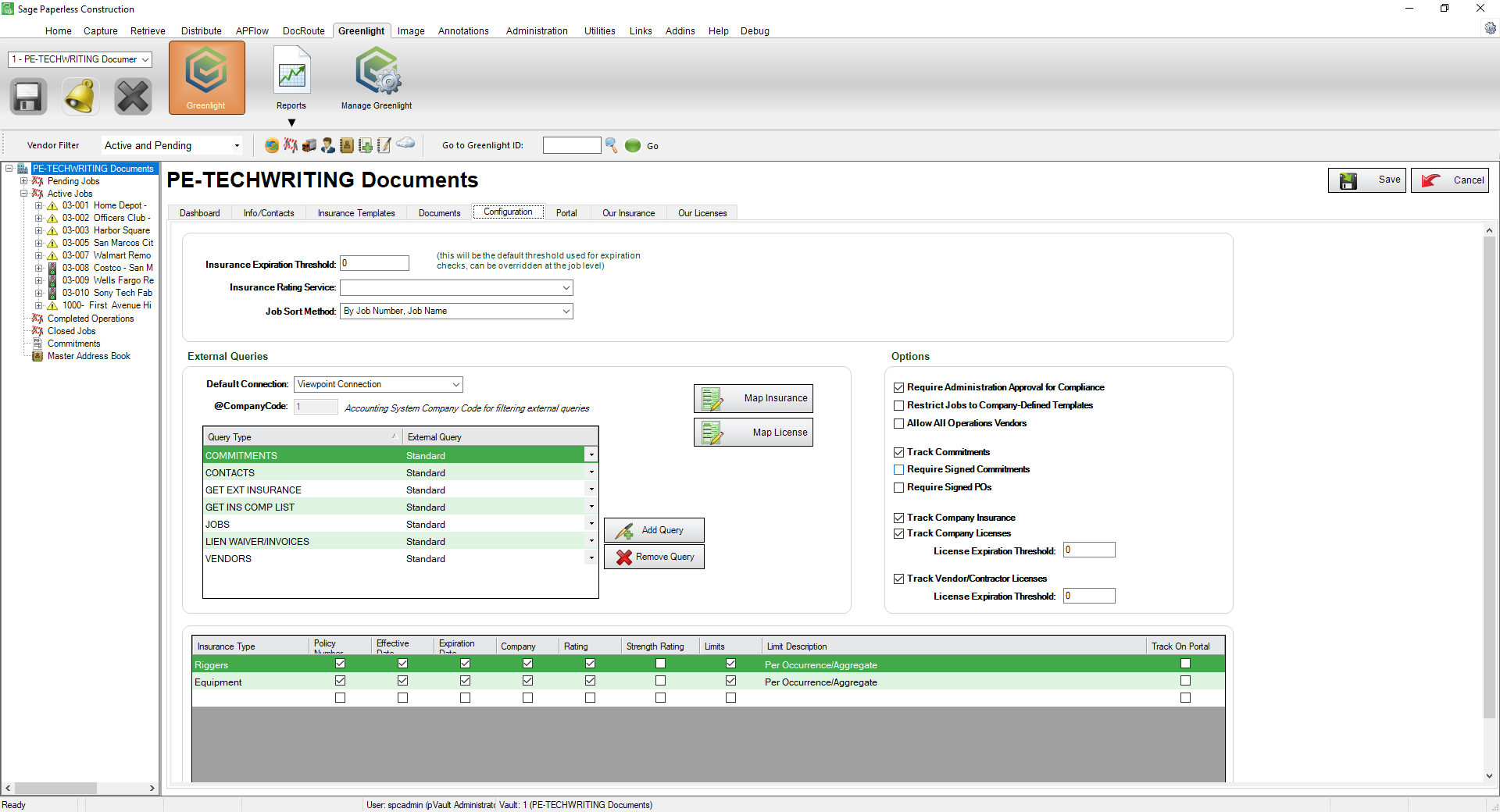Open the Administration menu
The width and height of the screenshot is (1500, 812).
coord(536,30)
